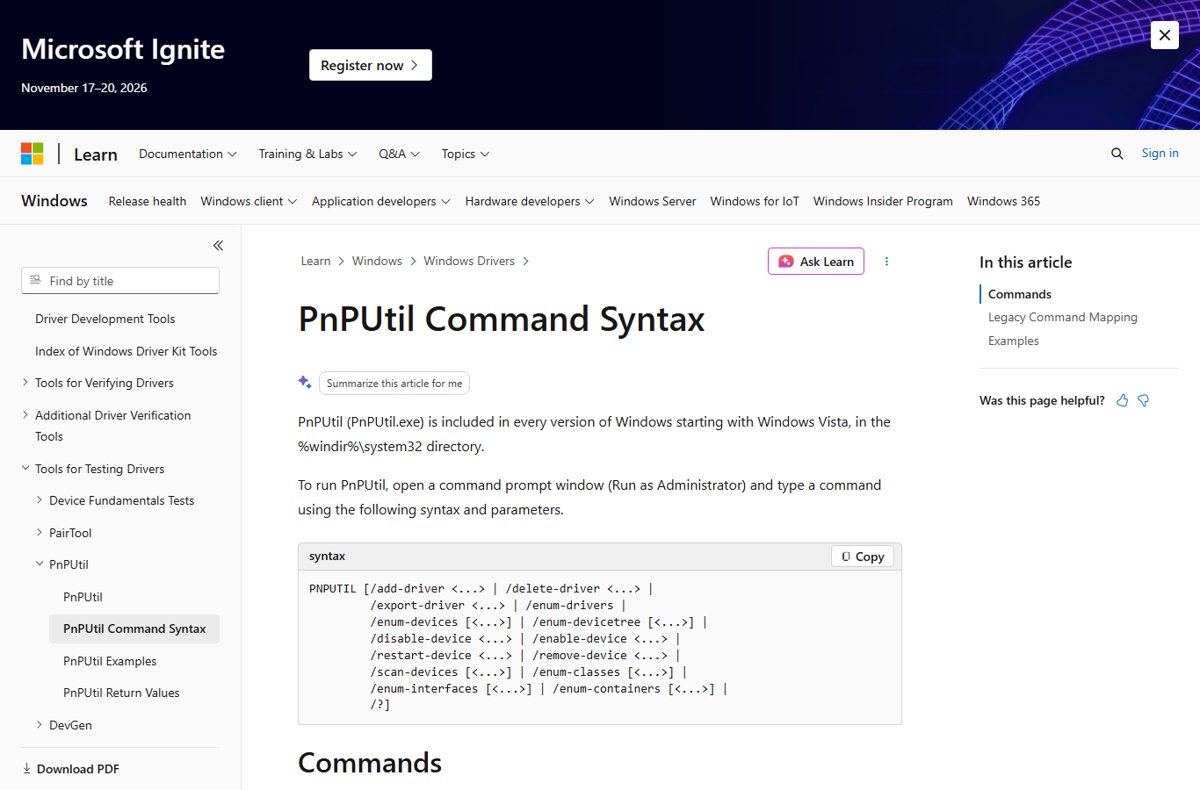Open the Q&A dropdown menu
The image size is (1200, 790).
pos(399,154)
